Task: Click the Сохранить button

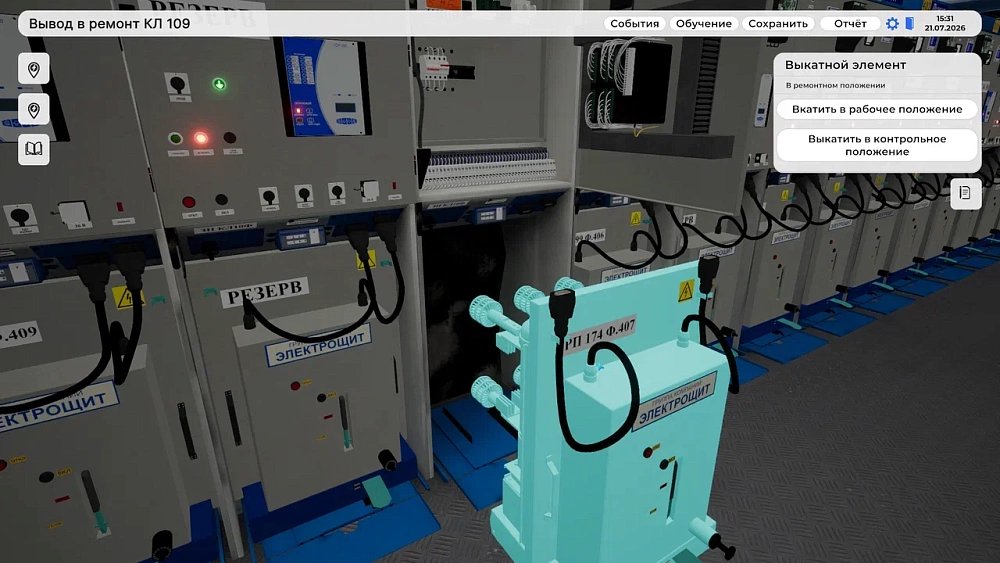Action: click(x=777, y=24)
